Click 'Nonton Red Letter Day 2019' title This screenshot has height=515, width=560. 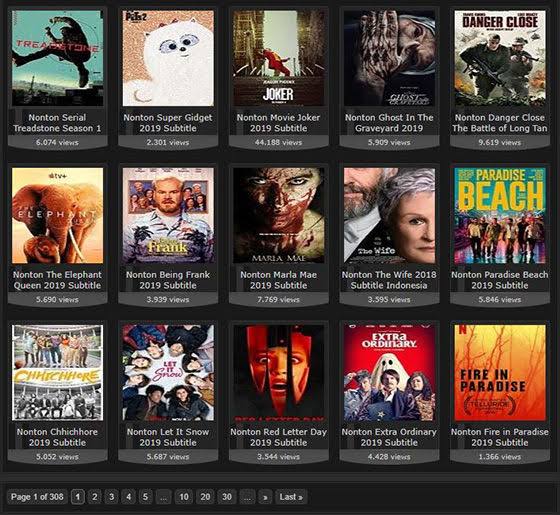pos(279,437)
